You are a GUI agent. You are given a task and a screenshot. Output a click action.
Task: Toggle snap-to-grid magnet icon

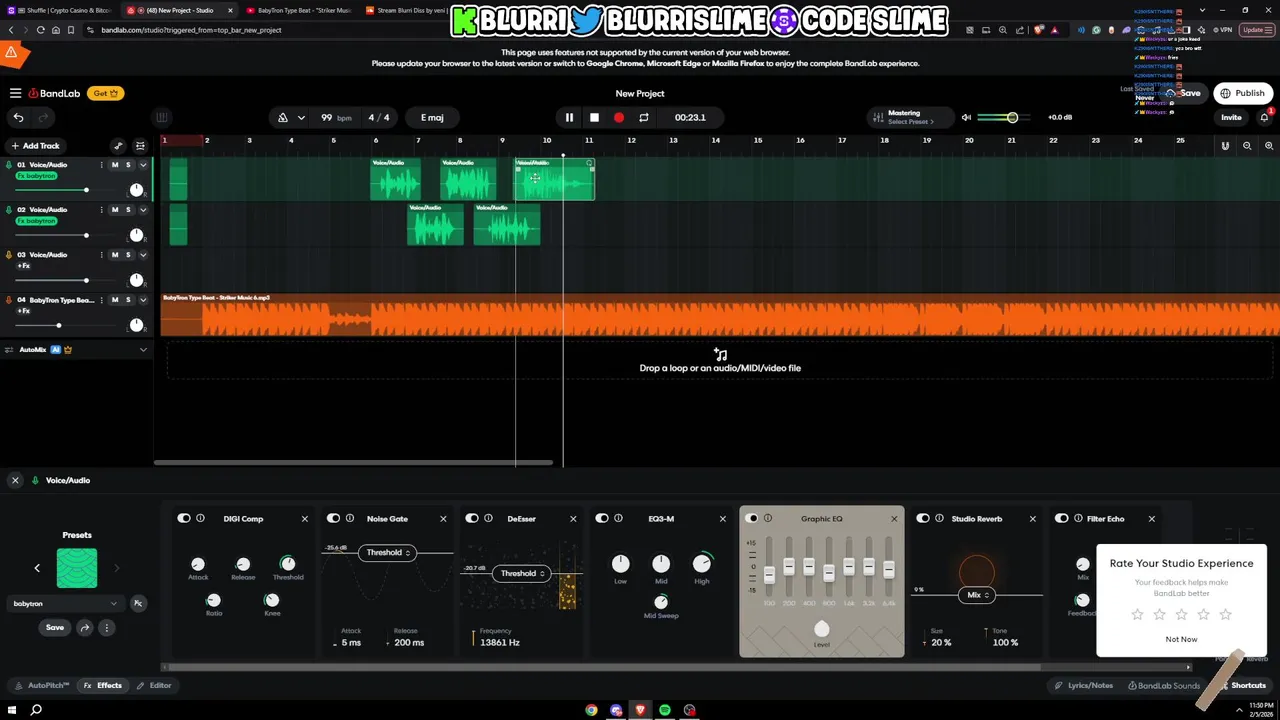tap(1225, 146)
